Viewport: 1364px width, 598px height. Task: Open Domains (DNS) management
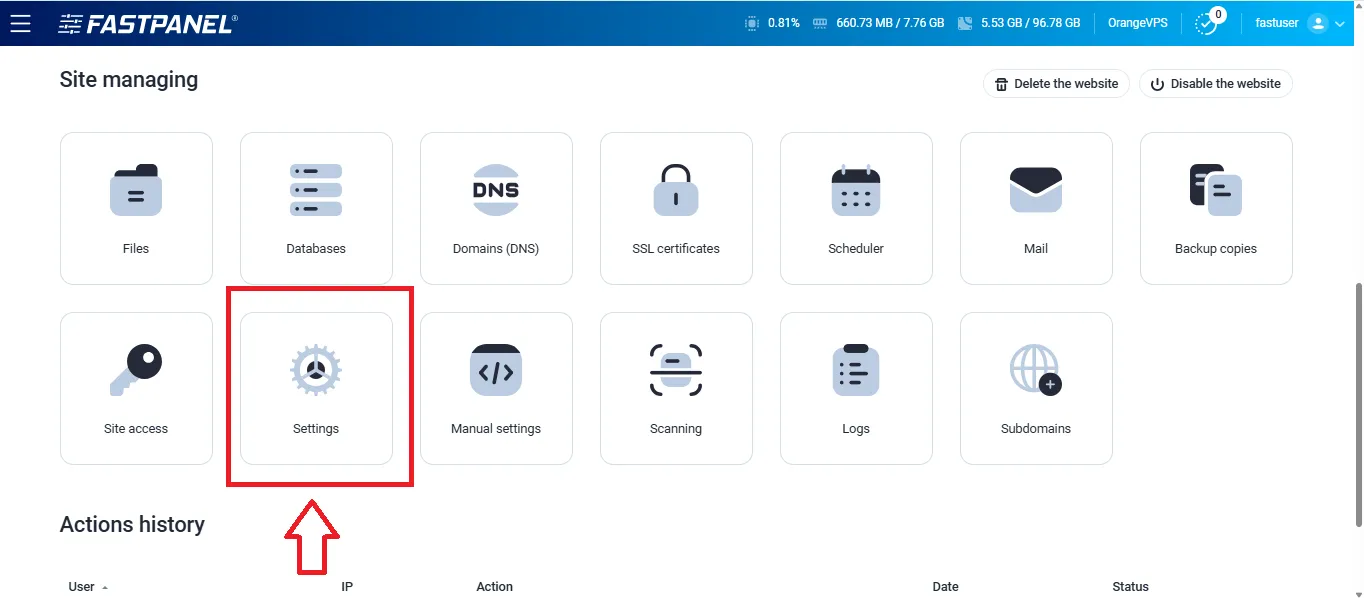pyautogui.click(x=496, y=208)
